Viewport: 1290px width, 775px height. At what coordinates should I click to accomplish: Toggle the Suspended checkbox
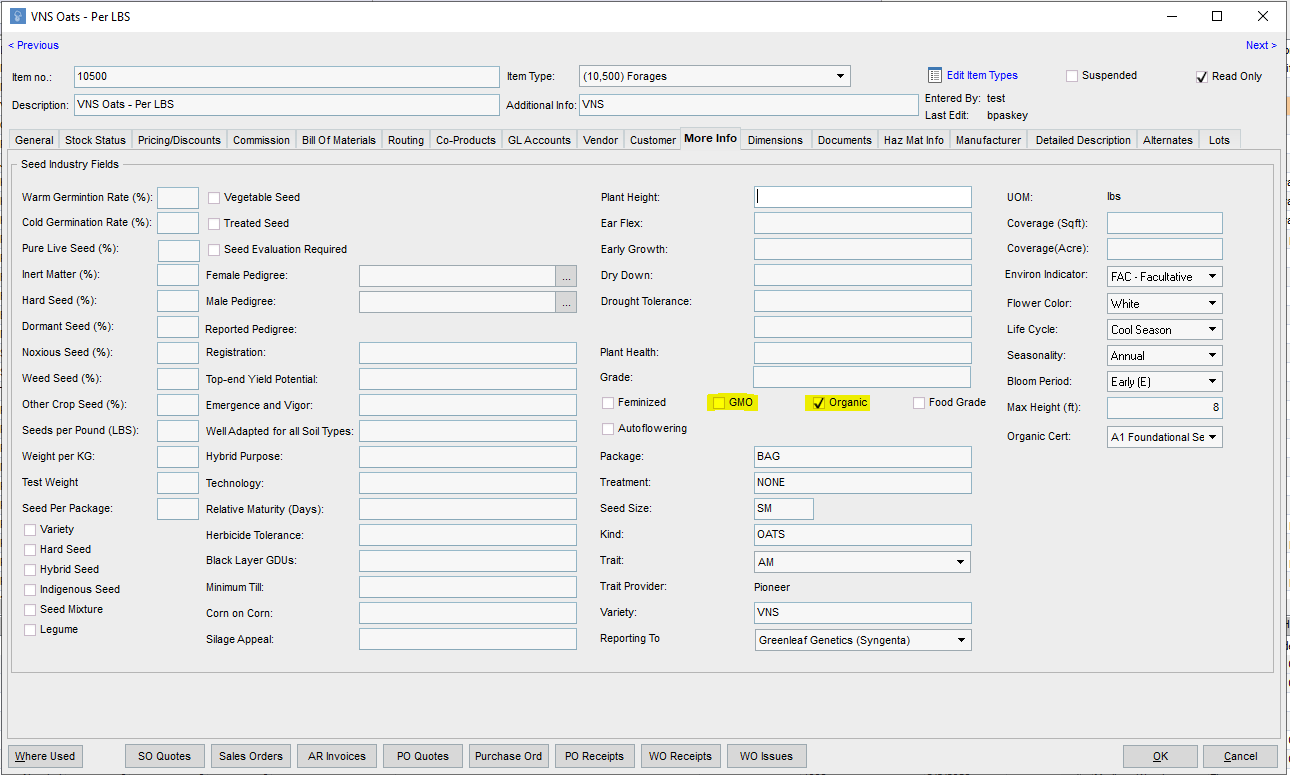pyautogui.click(x=1072, y=76)
